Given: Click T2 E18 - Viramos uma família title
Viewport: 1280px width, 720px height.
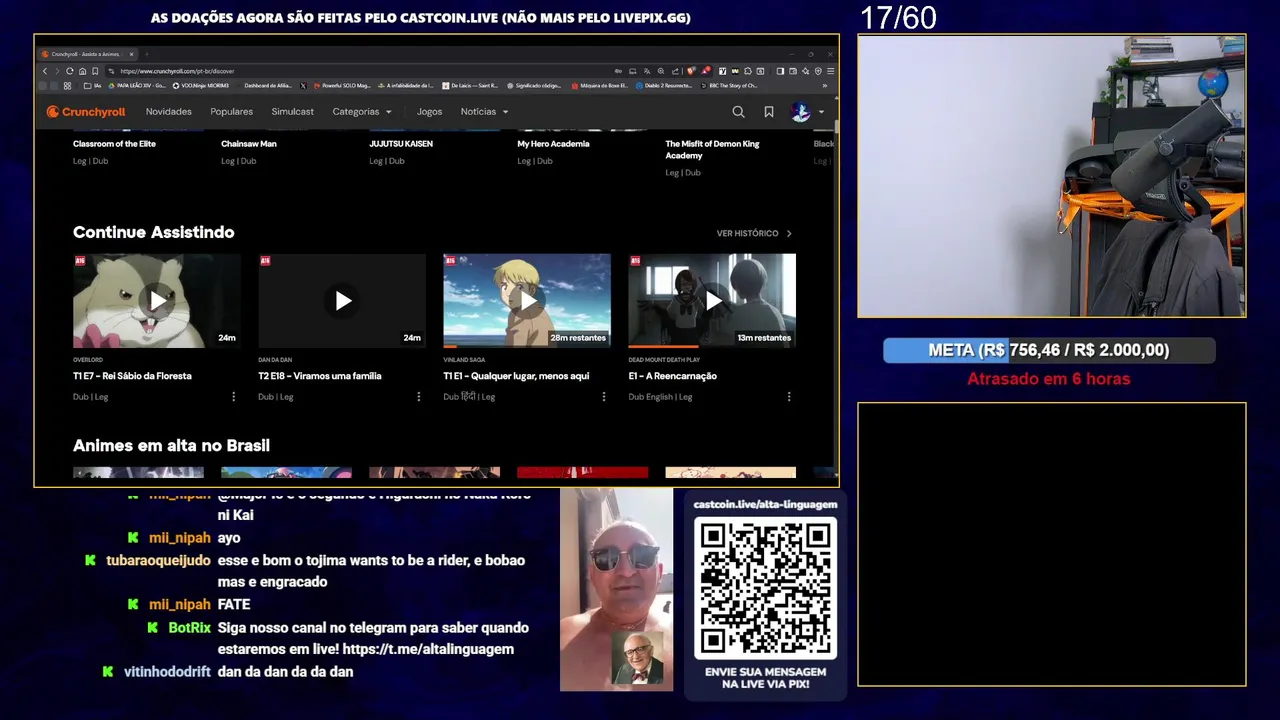Looking at the screenshot, I should click(320, 376).
